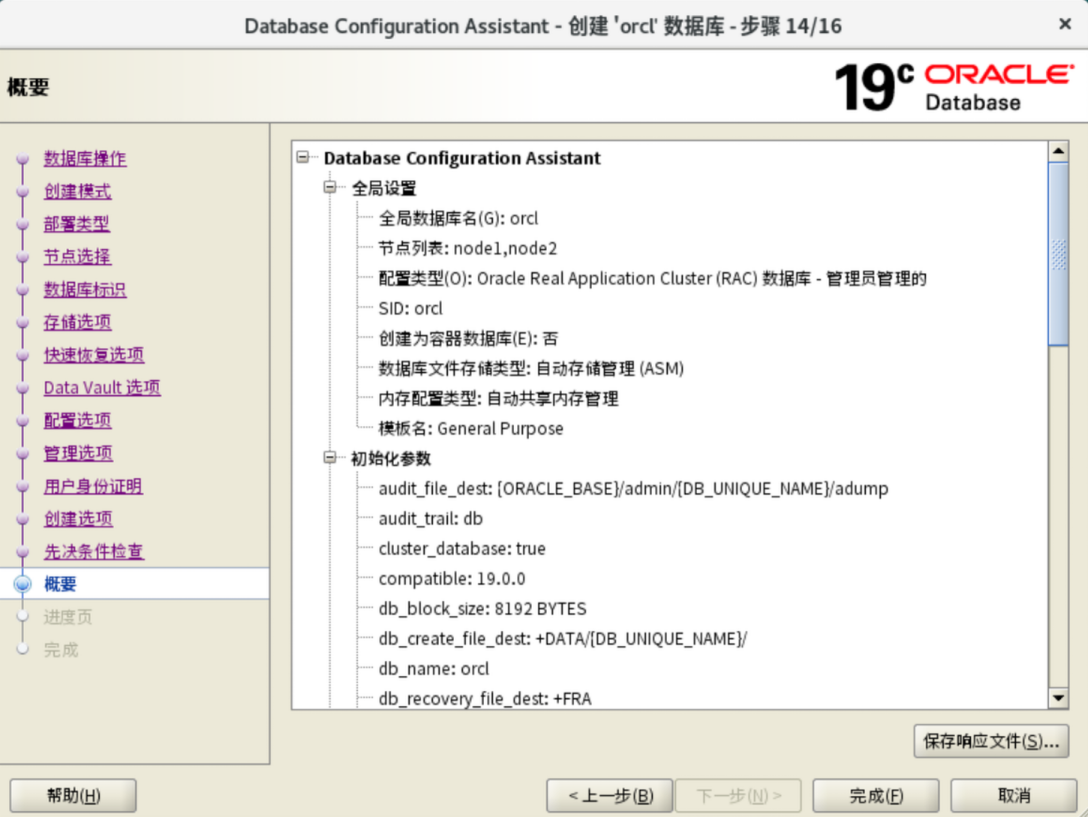Go to the 创建模式 step
The image size is (1088, 817).
[77, 191]
